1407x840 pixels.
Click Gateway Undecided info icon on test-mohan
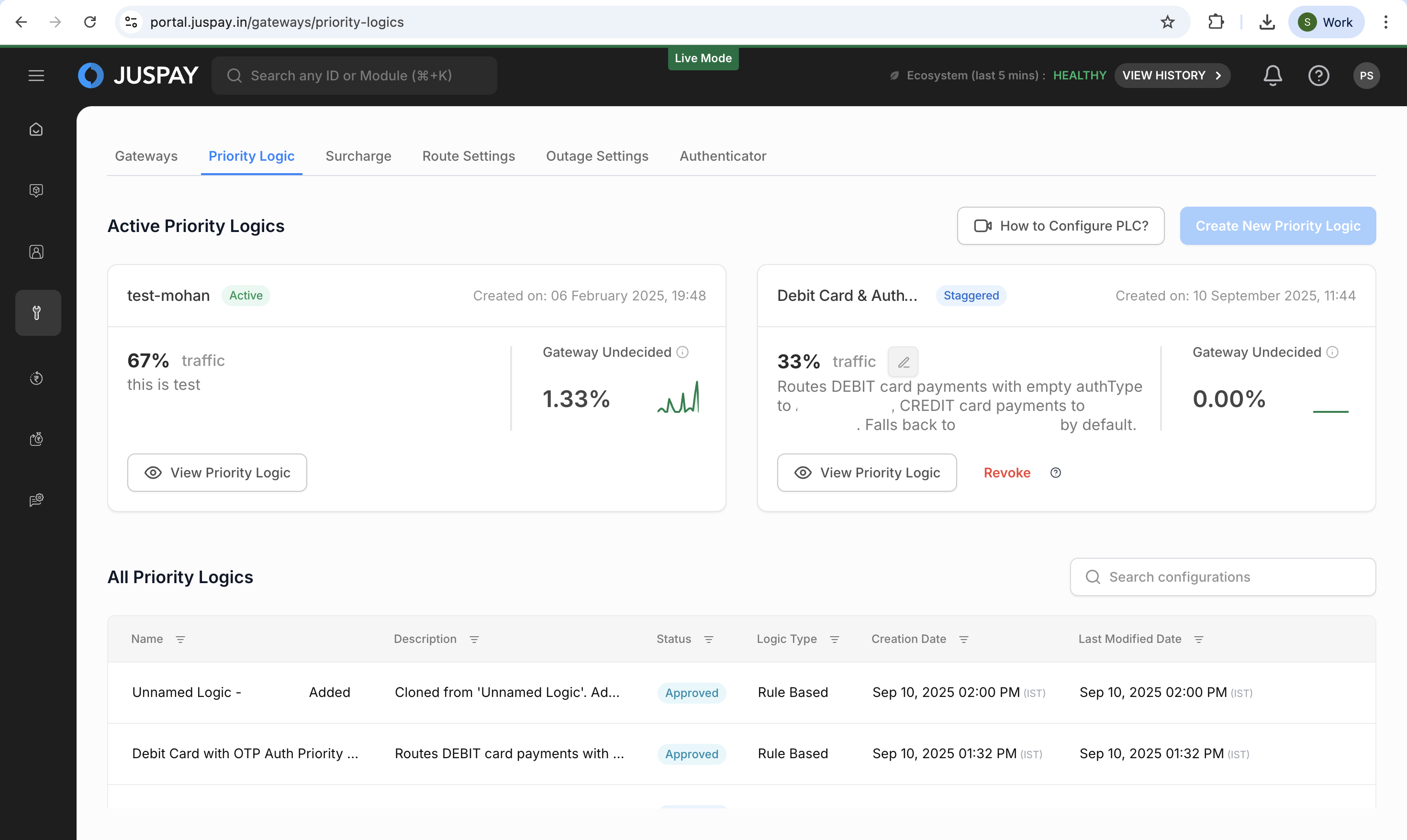[x=682, y=352]
